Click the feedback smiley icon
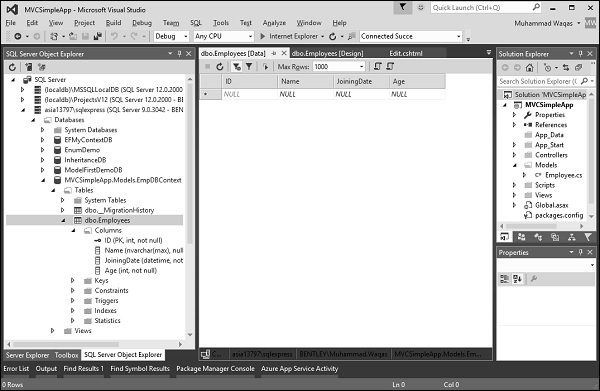The height and width of the screenshot is (391, 600). tap(421, 7)
